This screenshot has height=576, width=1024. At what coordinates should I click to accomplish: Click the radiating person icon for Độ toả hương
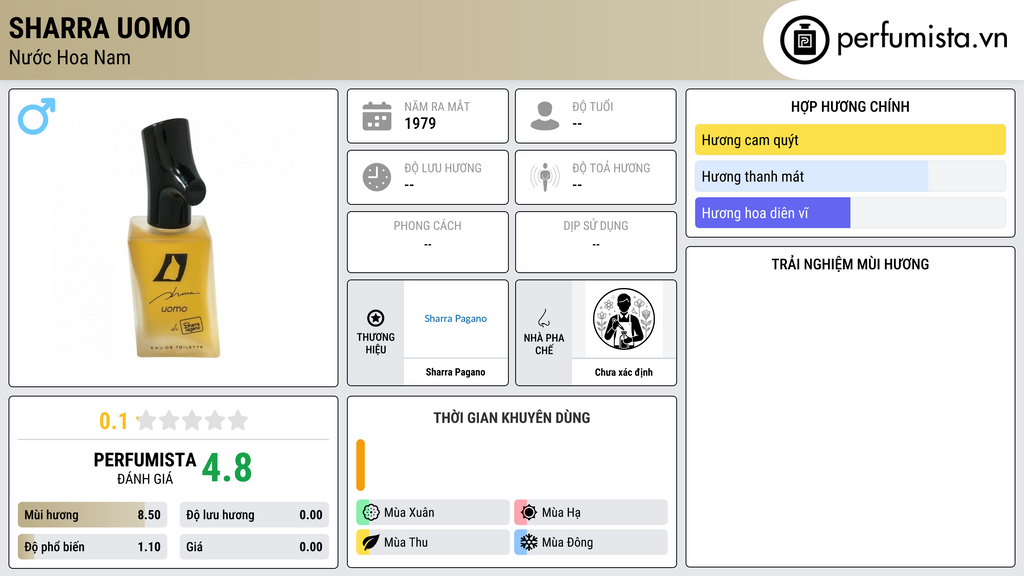pos(545,177)
